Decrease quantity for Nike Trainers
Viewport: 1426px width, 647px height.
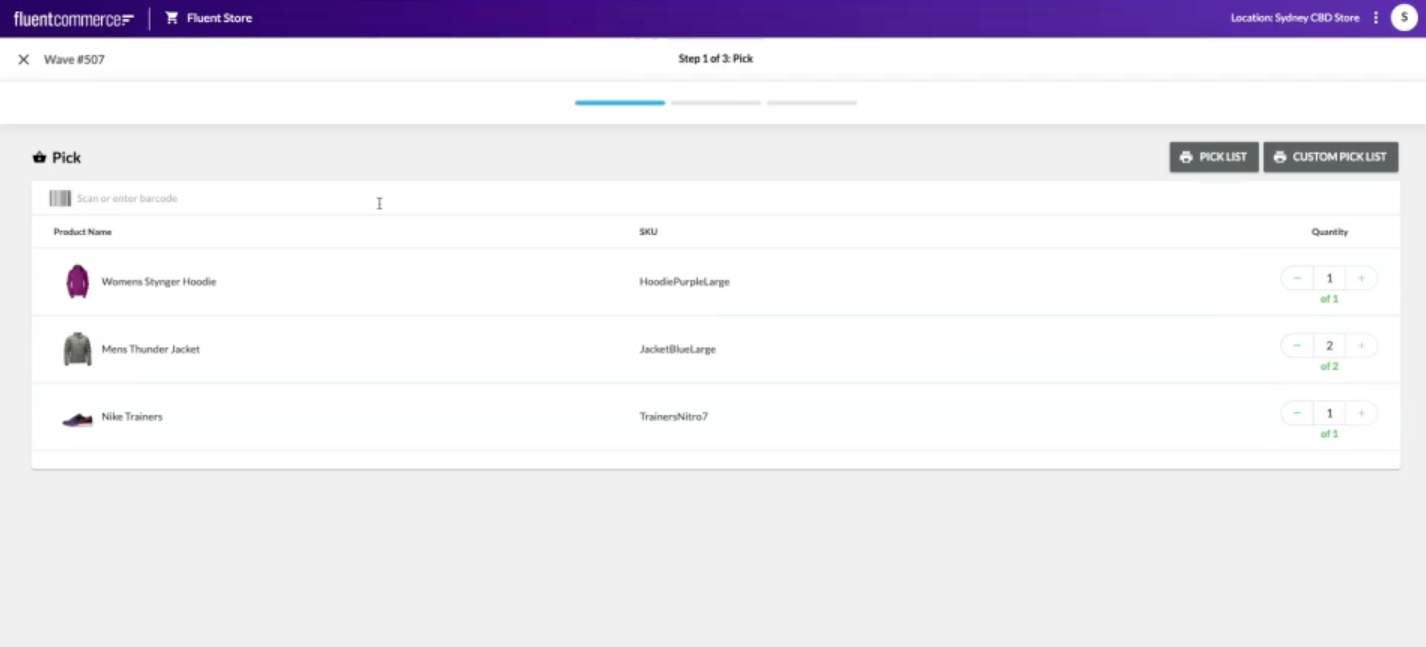(1297, 414)
